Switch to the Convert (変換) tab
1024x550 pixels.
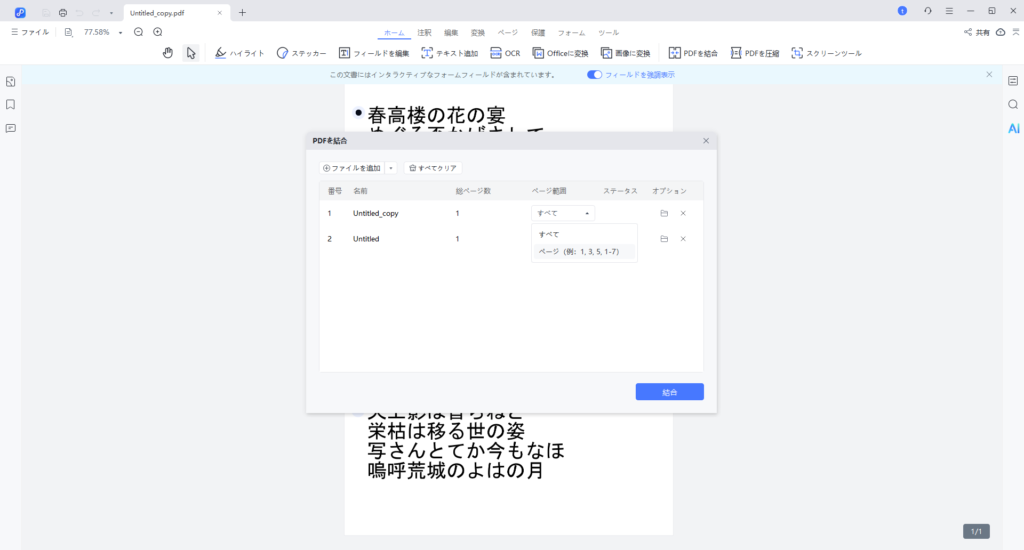478,33
